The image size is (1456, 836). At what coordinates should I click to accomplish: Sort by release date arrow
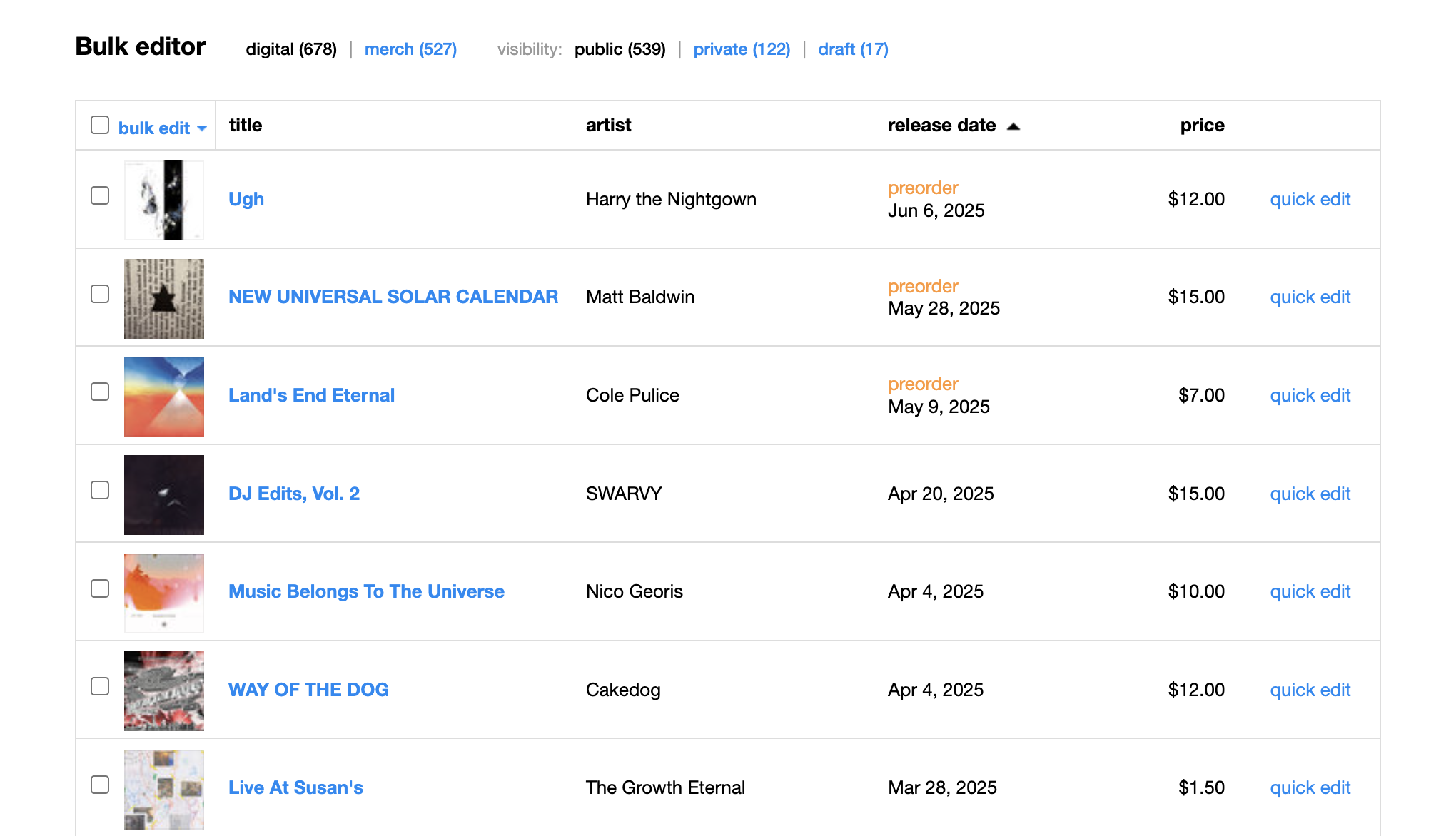(x=1013, y=127)
